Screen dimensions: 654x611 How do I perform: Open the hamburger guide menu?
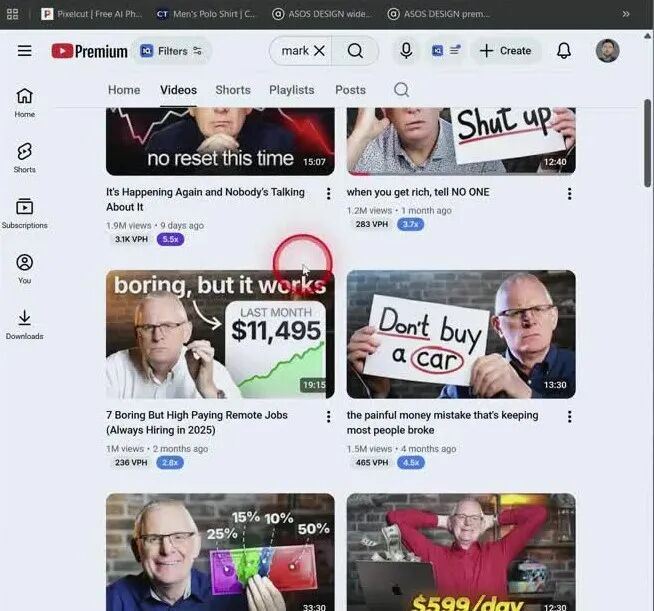25,51
